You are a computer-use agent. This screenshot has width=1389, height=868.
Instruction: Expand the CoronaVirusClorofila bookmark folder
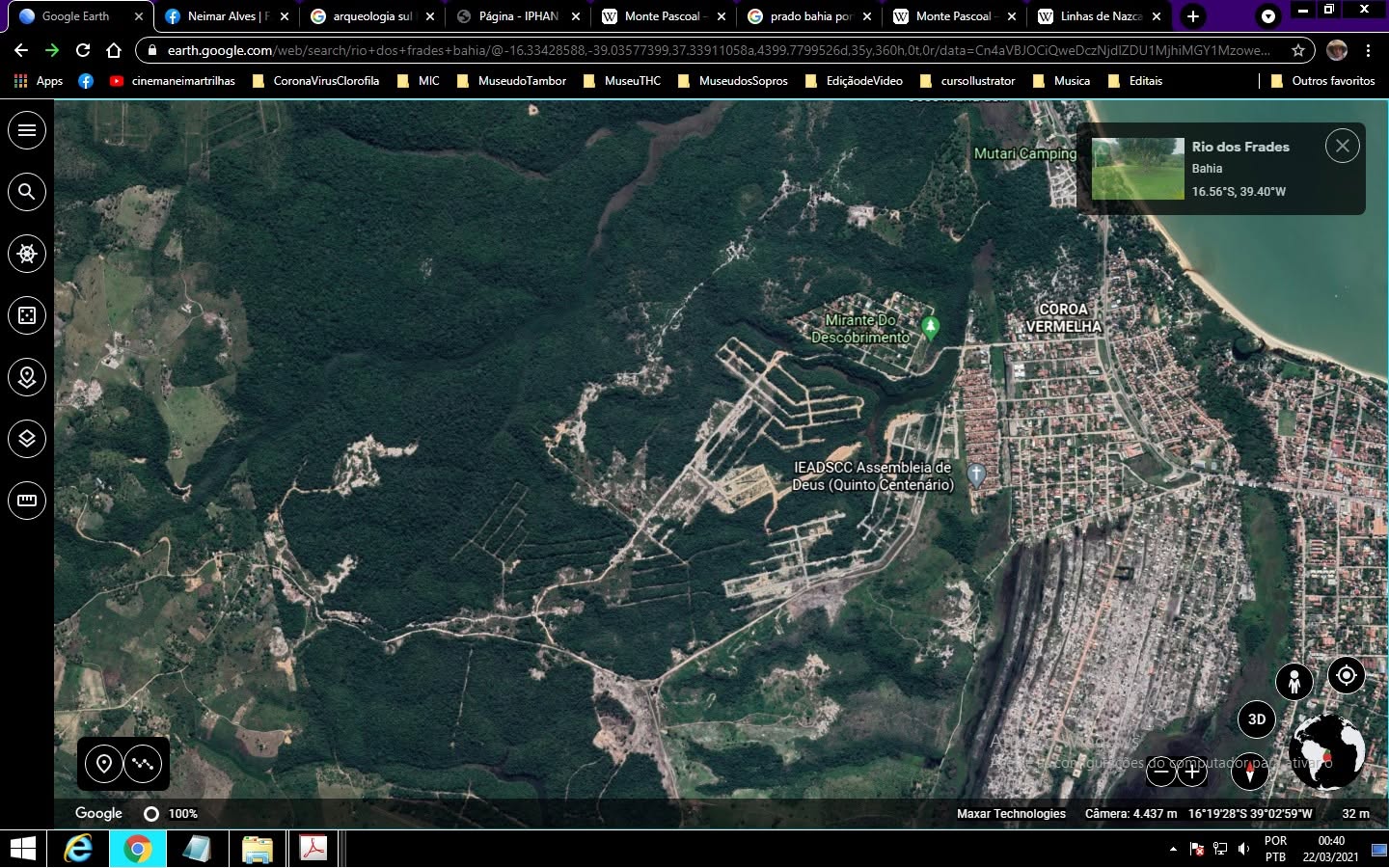click(315, 81)
